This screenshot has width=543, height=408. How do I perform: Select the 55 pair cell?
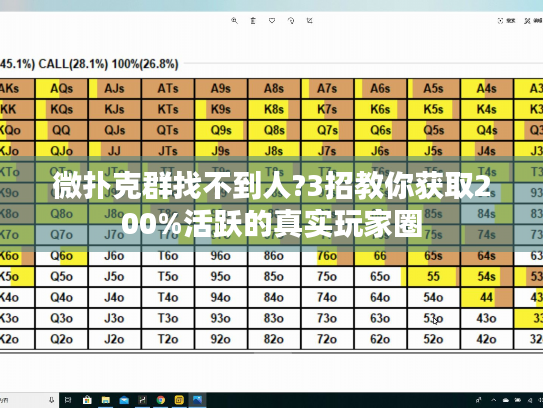tap(434, 277)
